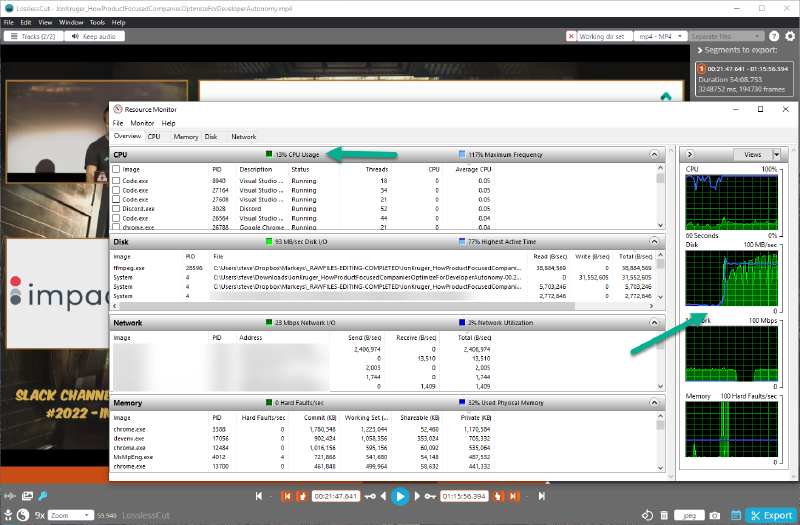Toggle keyframes display key icon
Image resolution: width=800 pixels, height=525 pixels.
click(x=43, y=496)
